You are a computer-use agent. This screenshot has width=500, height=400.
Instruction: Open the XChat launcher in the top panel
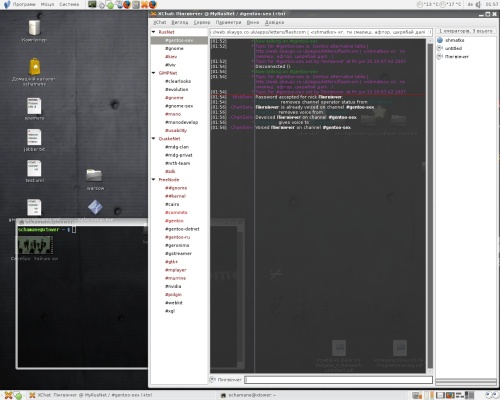[145, 5]
